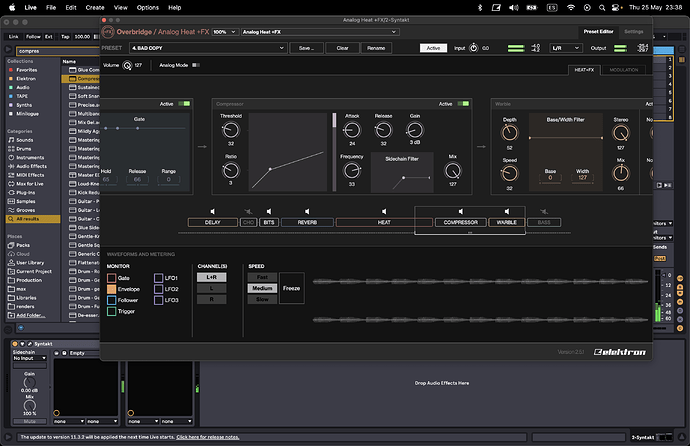This screenshot has width=690, height=446.
Task: Enable Analog Mode switch
Action: point(195,65)
